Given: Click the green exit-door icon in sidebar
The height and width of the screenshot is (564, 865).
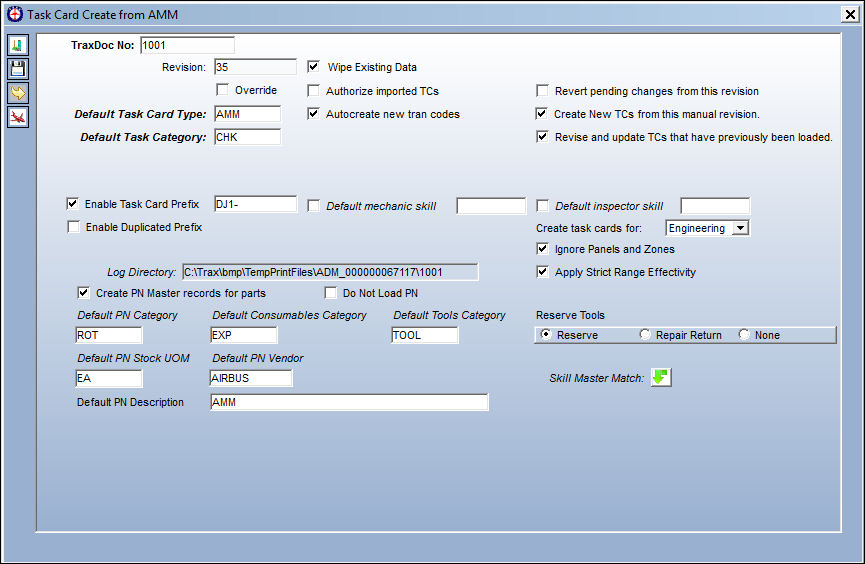Looking at the screenshot, I should pos(18,45).
